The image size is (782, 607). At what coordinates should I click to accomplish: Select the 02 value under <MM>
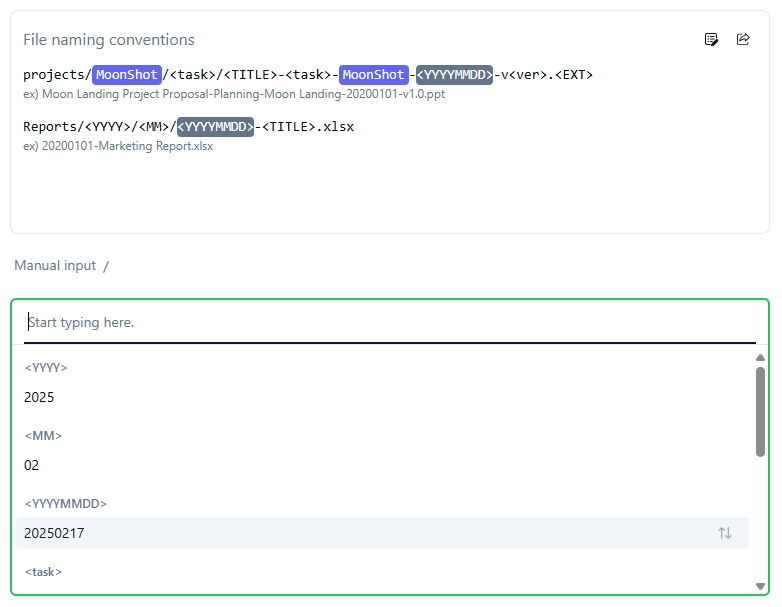coord(32,465)
